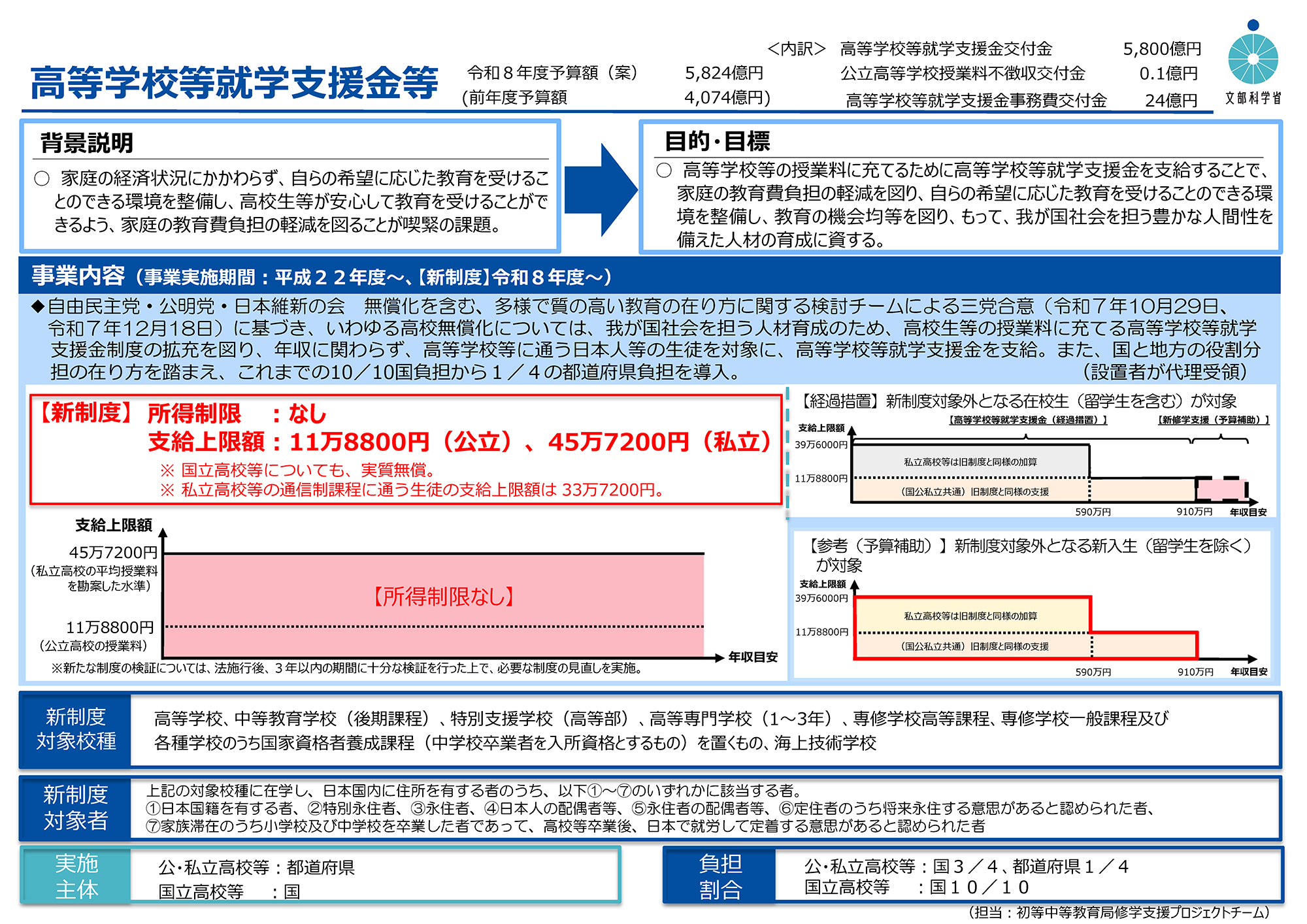Image resolution: width=1307 pixels, height=924 pixels.
Task: Click the circle bullet in 目的・目標 box
Action: (x=664, y=171)
